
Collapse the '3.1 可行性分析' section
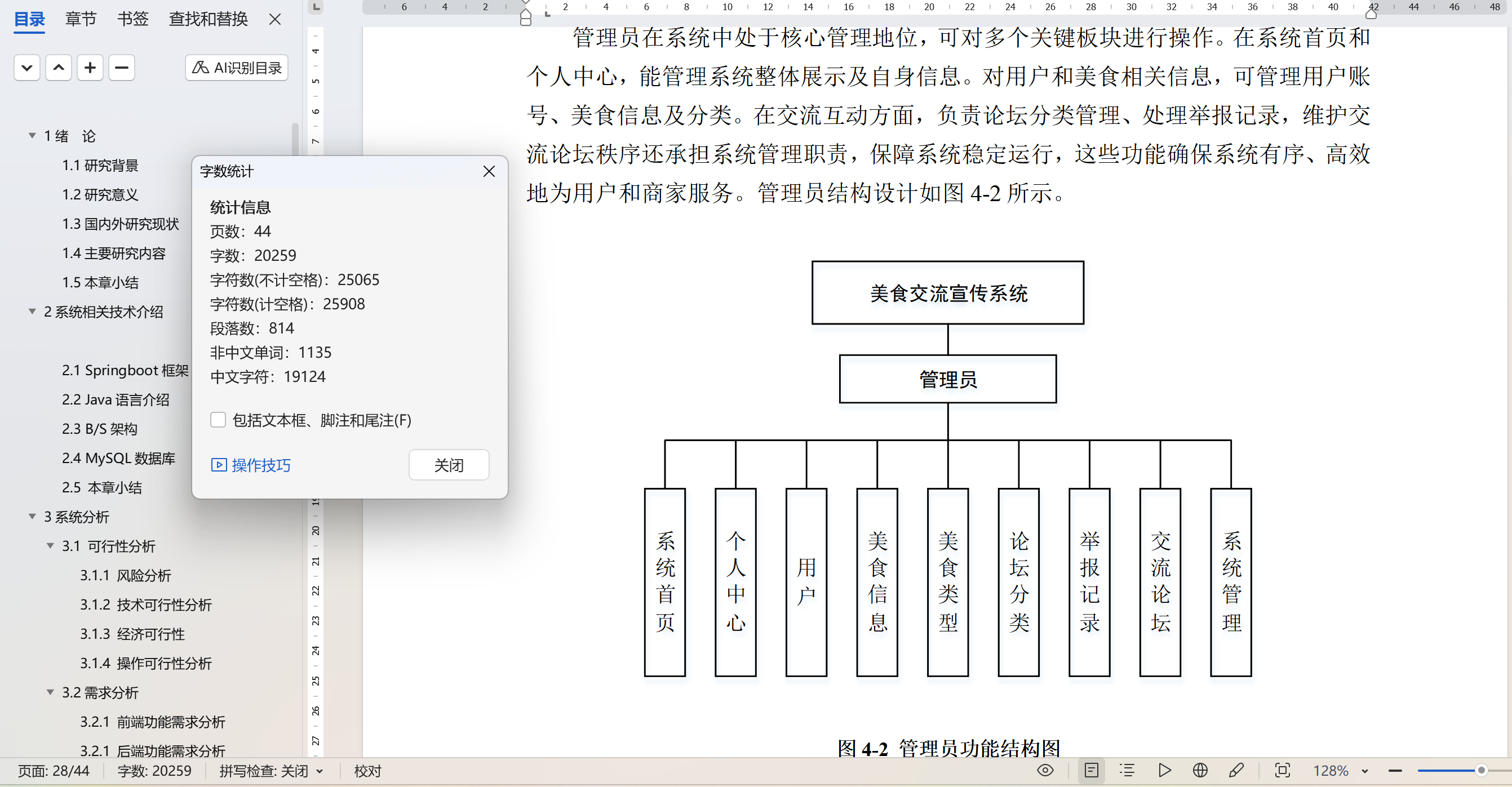[51, 546]
